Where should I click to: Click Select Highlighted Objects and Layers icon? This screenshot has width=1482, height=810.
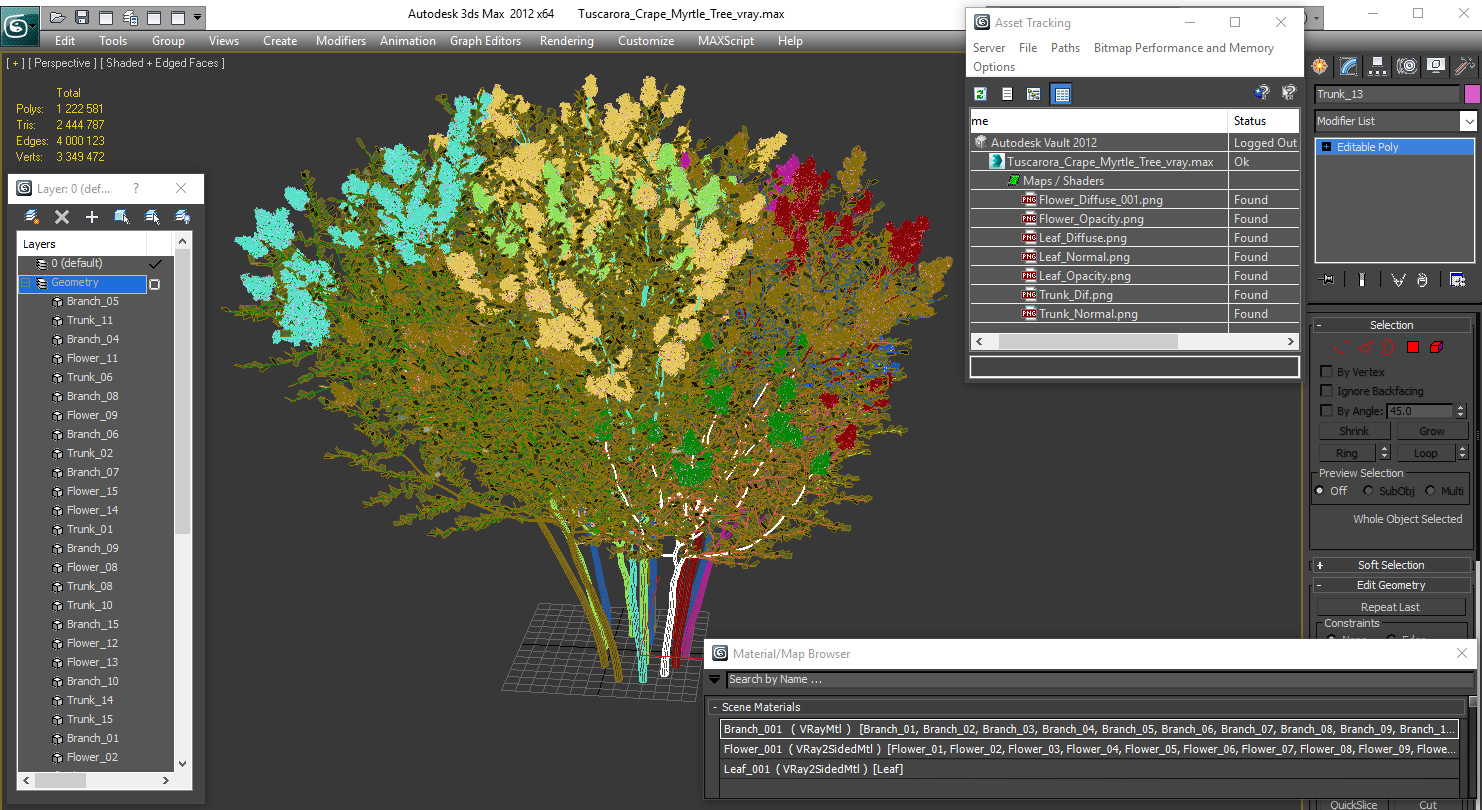pyautogui.click(x=122, y=216)
